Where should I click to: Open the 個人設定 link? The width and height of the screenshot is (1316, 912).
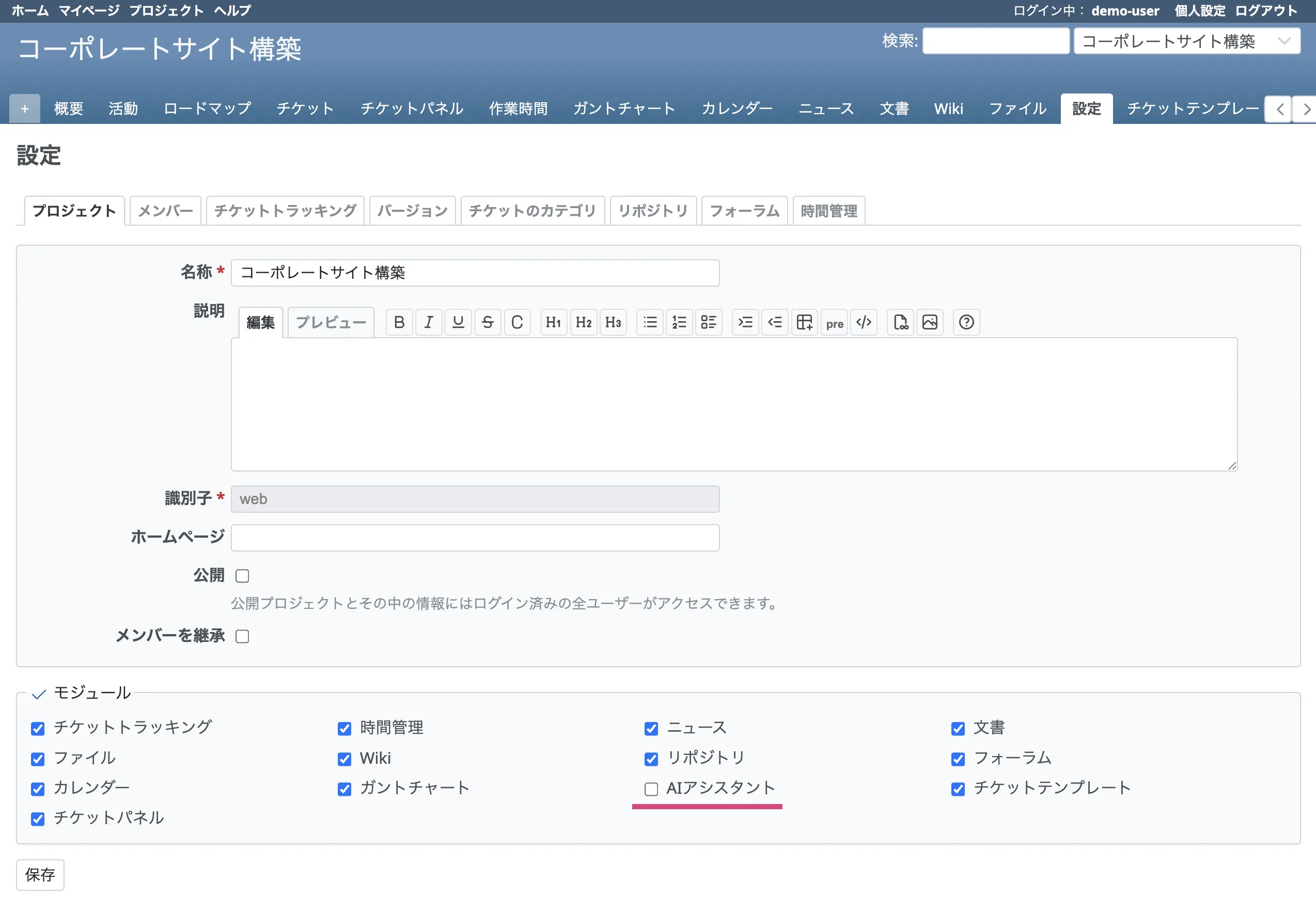pyautogui.click(x=1199, y=10)
